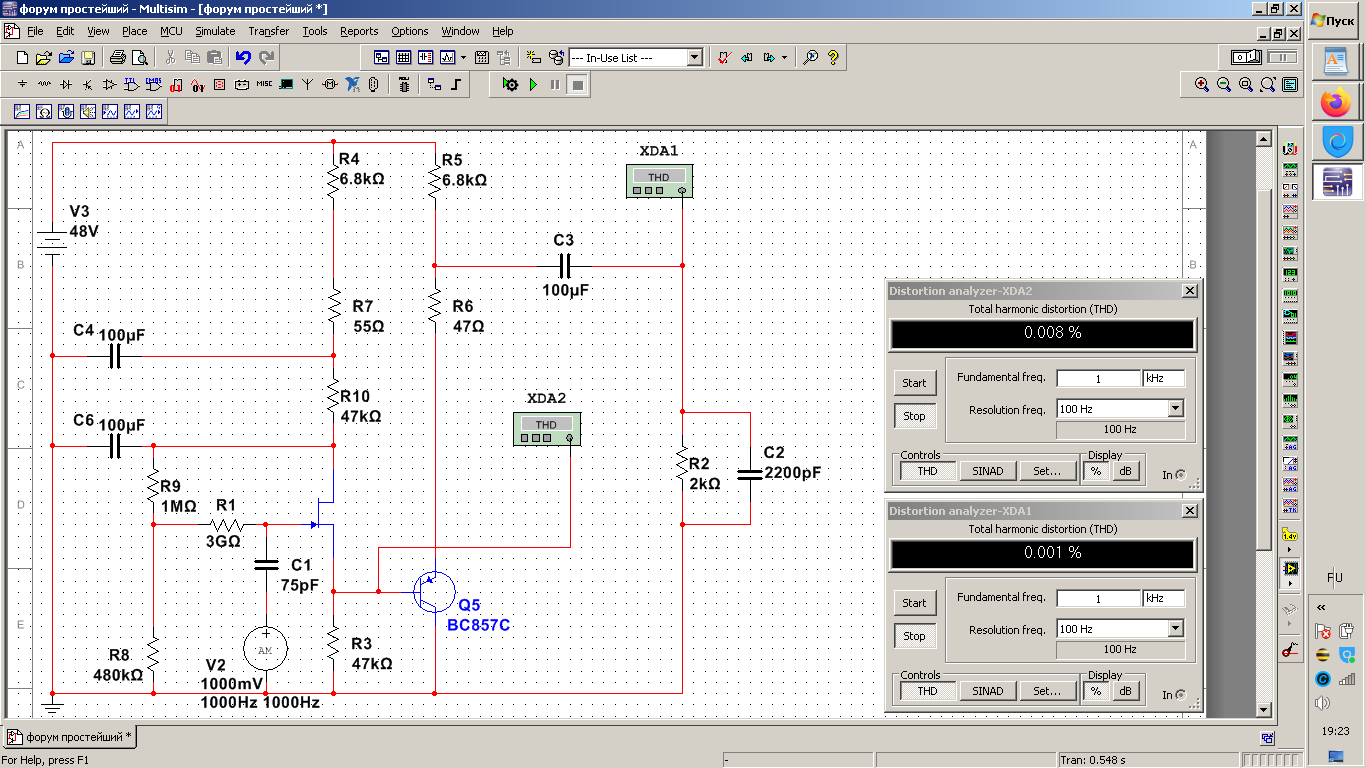Image resolution: width=1366 pixels, height=768 pixels.
Task: Click the Open file folder icon
Action: click(x=44, y=58)
